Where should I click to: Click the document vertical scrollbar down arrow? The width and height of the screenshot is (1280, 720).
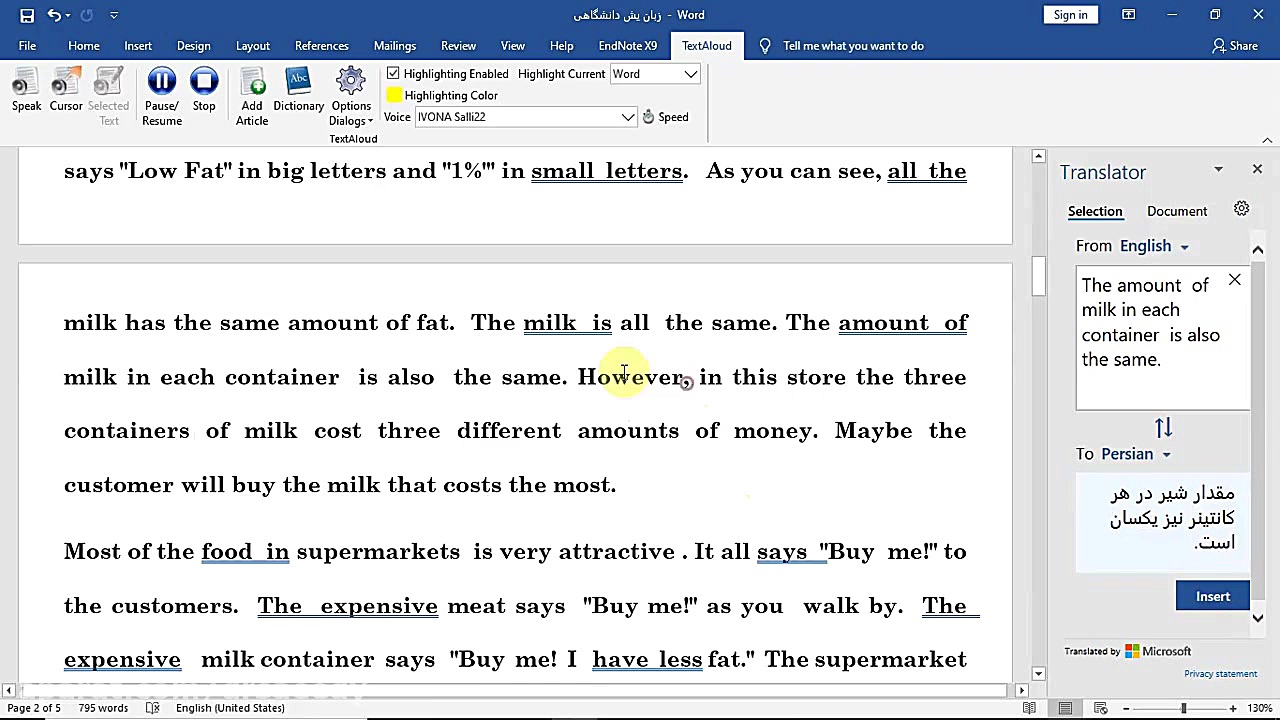[1039, 674]
